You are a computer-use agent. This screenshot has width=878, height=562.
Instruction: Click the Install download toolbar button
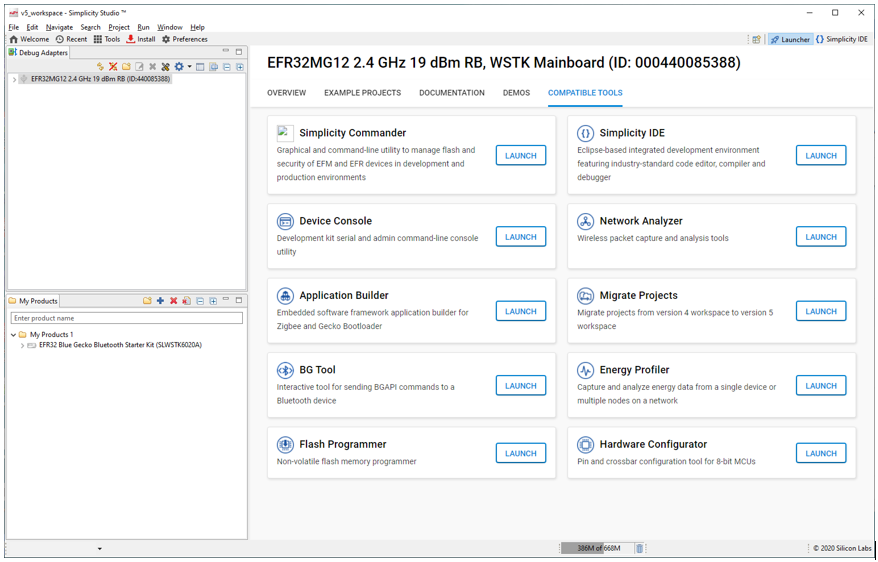141,39
